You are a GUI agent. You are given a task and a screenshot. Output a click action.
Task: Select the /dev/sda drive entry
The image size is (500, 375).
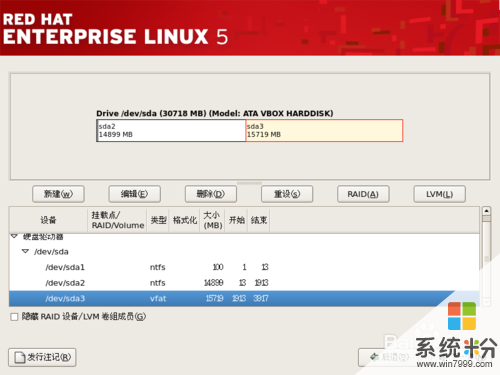coord(51,252)
